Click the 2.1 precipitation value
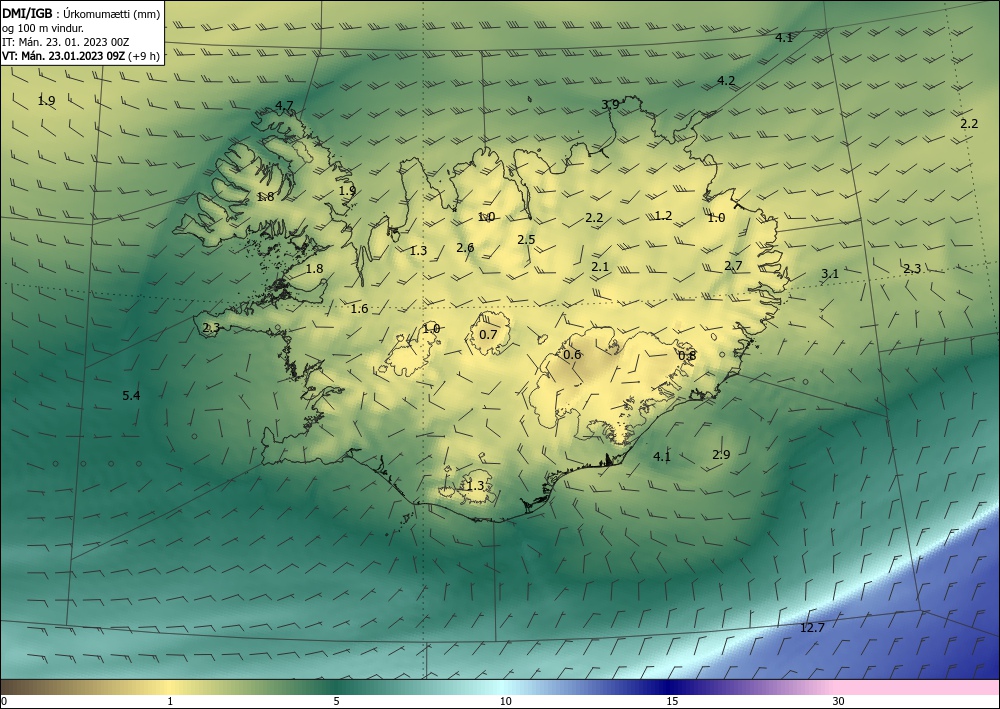 pos(599,267)
